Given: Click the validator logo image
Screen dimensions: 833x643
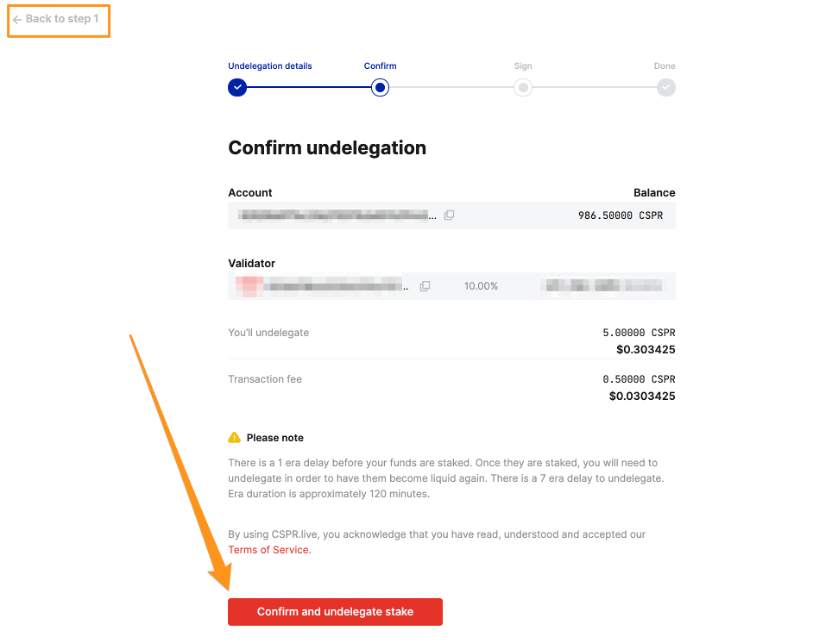Looking at the screenshot, I should [x=247, y=285].
